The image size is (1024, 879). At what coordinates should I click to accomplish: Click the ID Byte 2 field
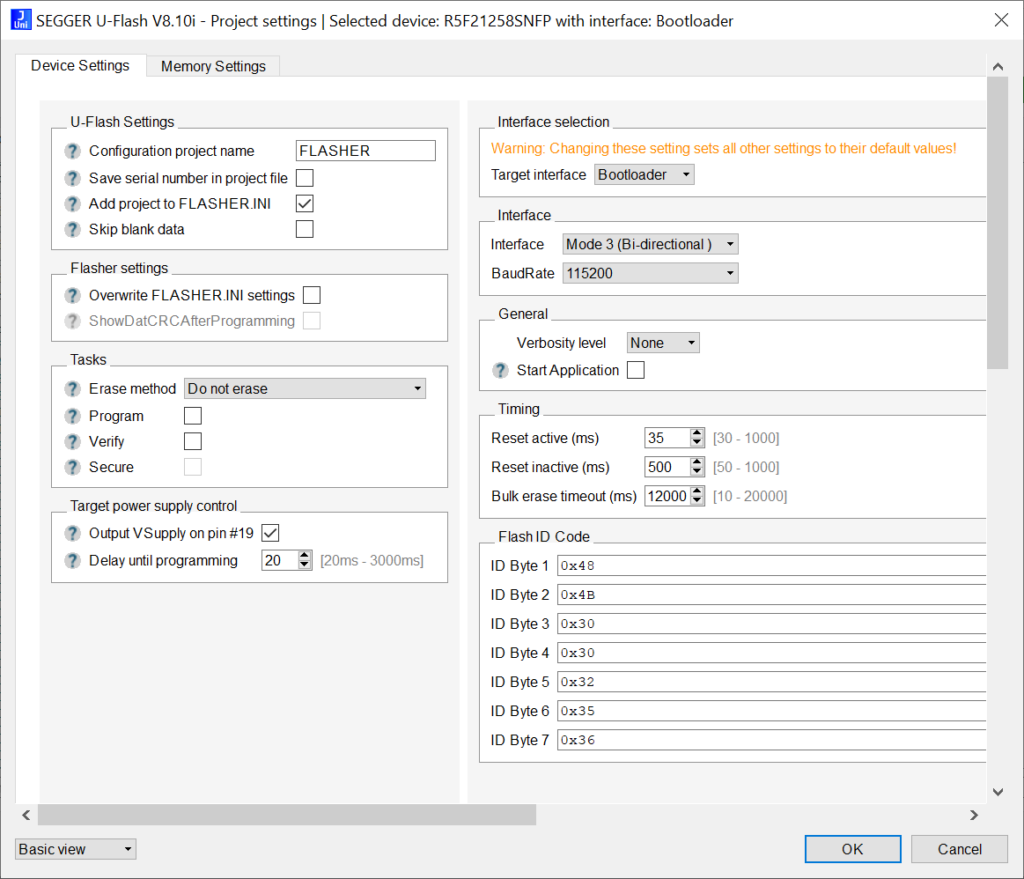[771, 595]
